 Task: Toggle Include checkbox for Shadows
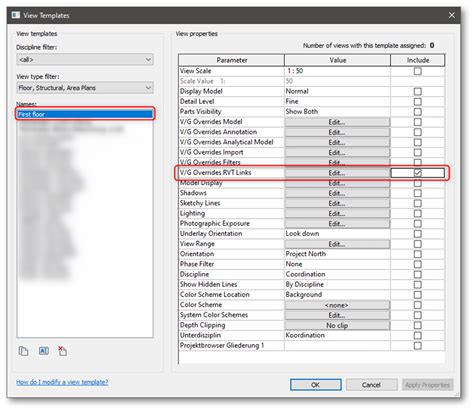click(x=417, y=193)
